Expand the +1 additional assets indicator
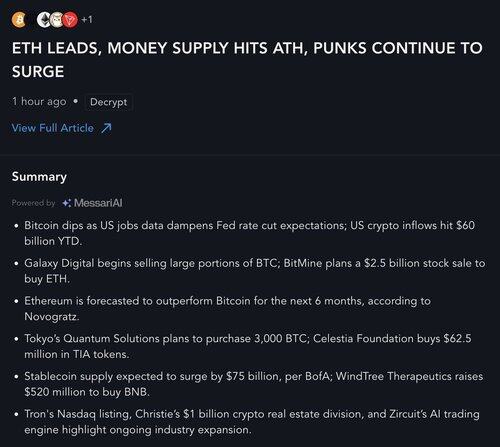 pyautogui.click(x=87, y=20)
